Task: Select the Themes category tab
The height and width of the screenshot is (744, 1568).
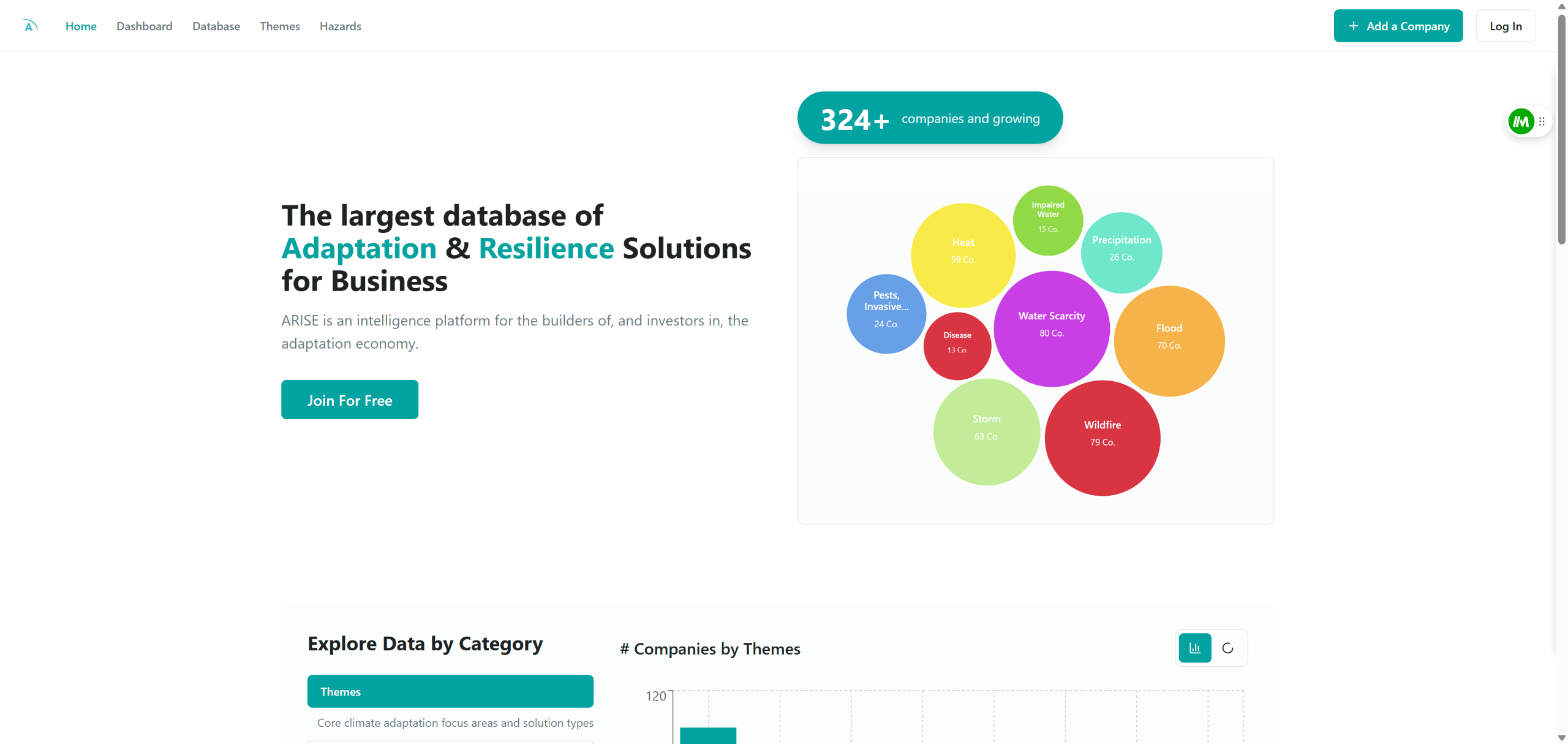Action: (x=450, y=691)
